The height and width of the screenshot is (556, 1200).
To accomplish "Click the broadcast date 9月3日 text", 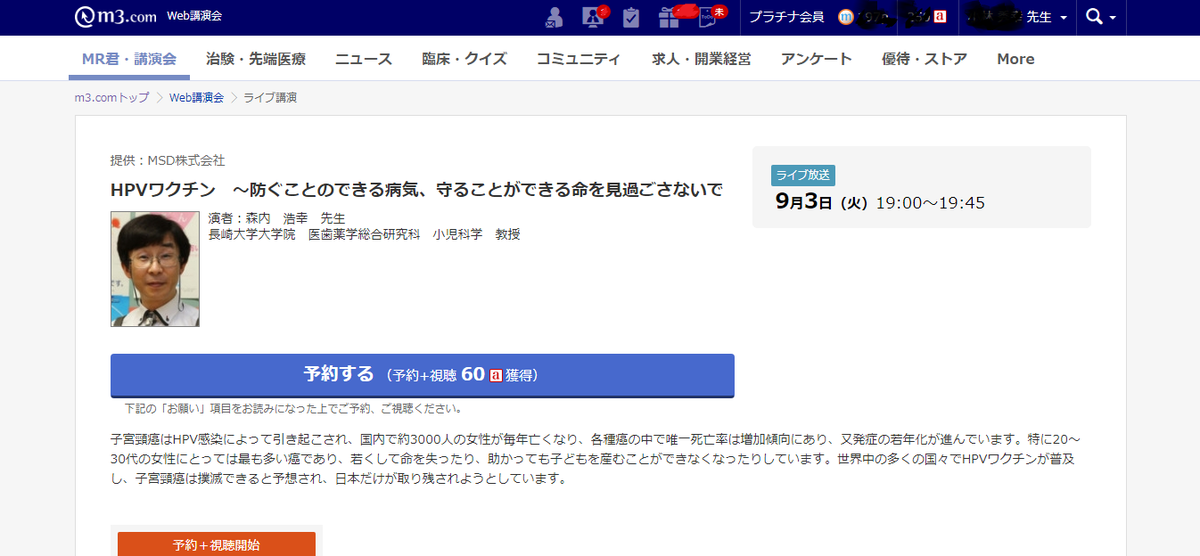I will (820, 202).
